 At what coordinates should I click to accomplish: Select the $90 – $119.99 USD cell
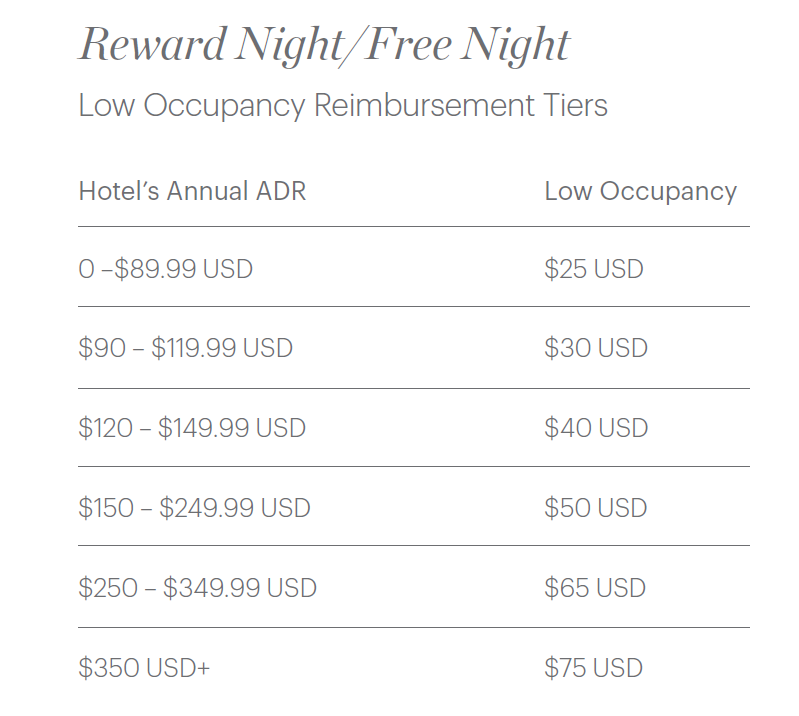click(x=185, y=348)
